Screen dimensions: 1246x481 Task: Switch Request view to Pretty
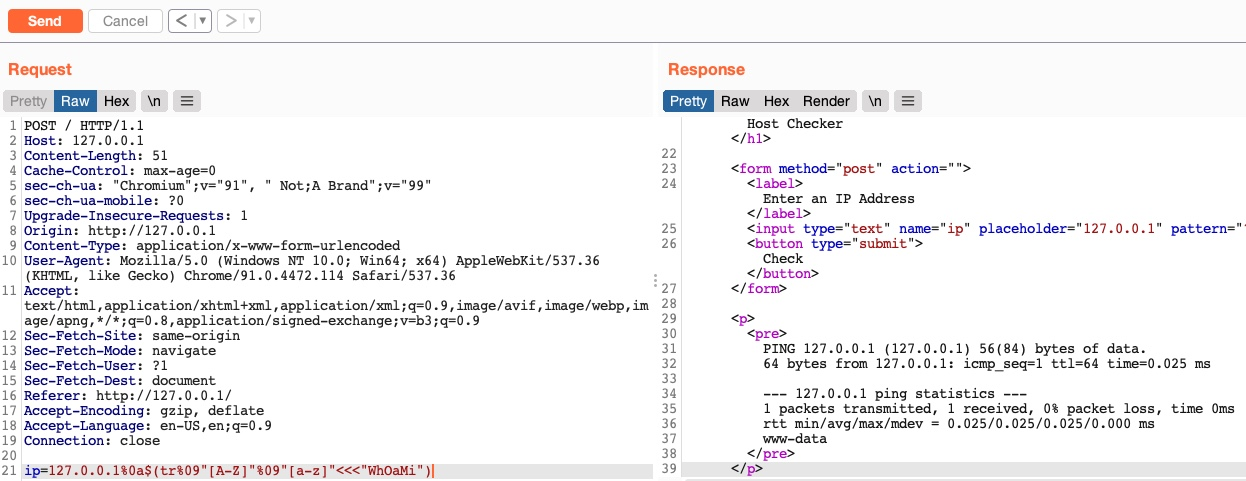click(28, 101)
